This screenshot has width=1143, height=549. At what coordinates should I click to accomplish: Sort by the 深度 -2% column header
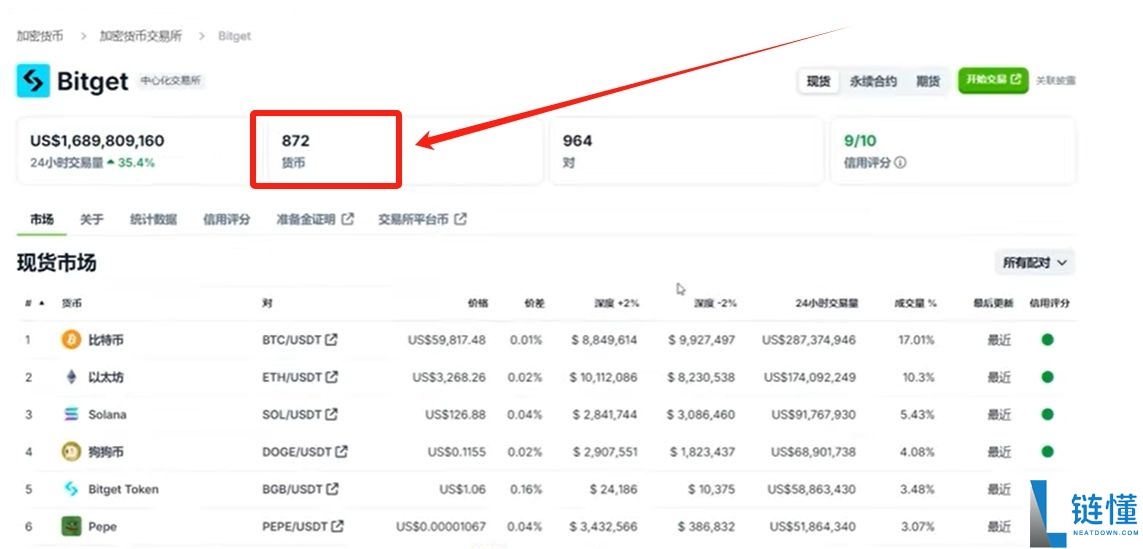coord(715,303)
